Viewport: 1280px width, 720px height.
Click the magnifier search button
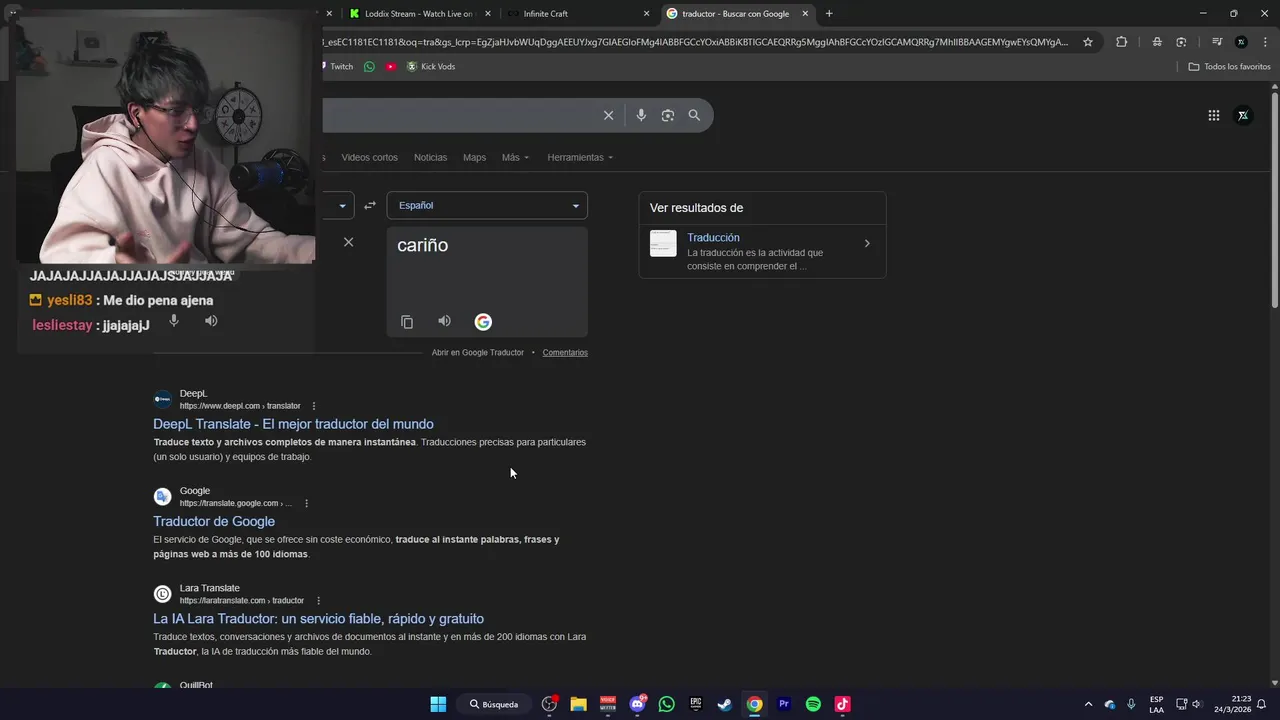point(694,115)
